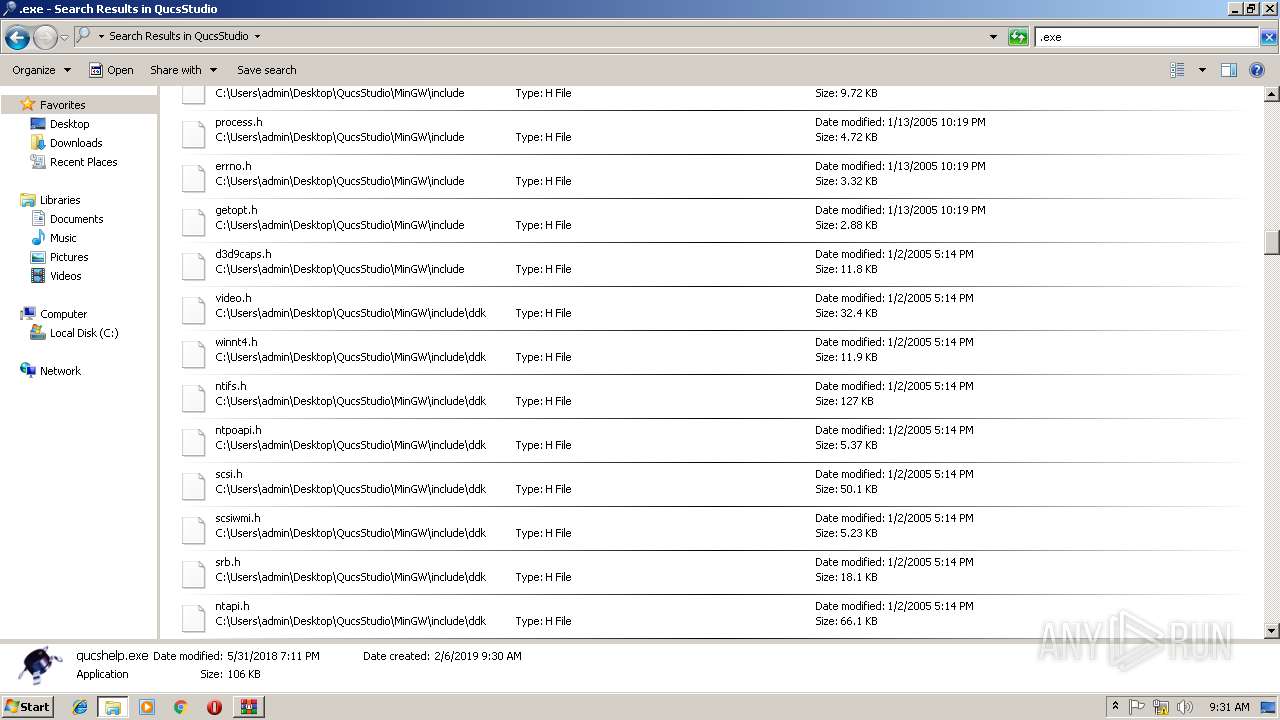
Task: Open the Organize menu
Action: (x=41, y=70)
